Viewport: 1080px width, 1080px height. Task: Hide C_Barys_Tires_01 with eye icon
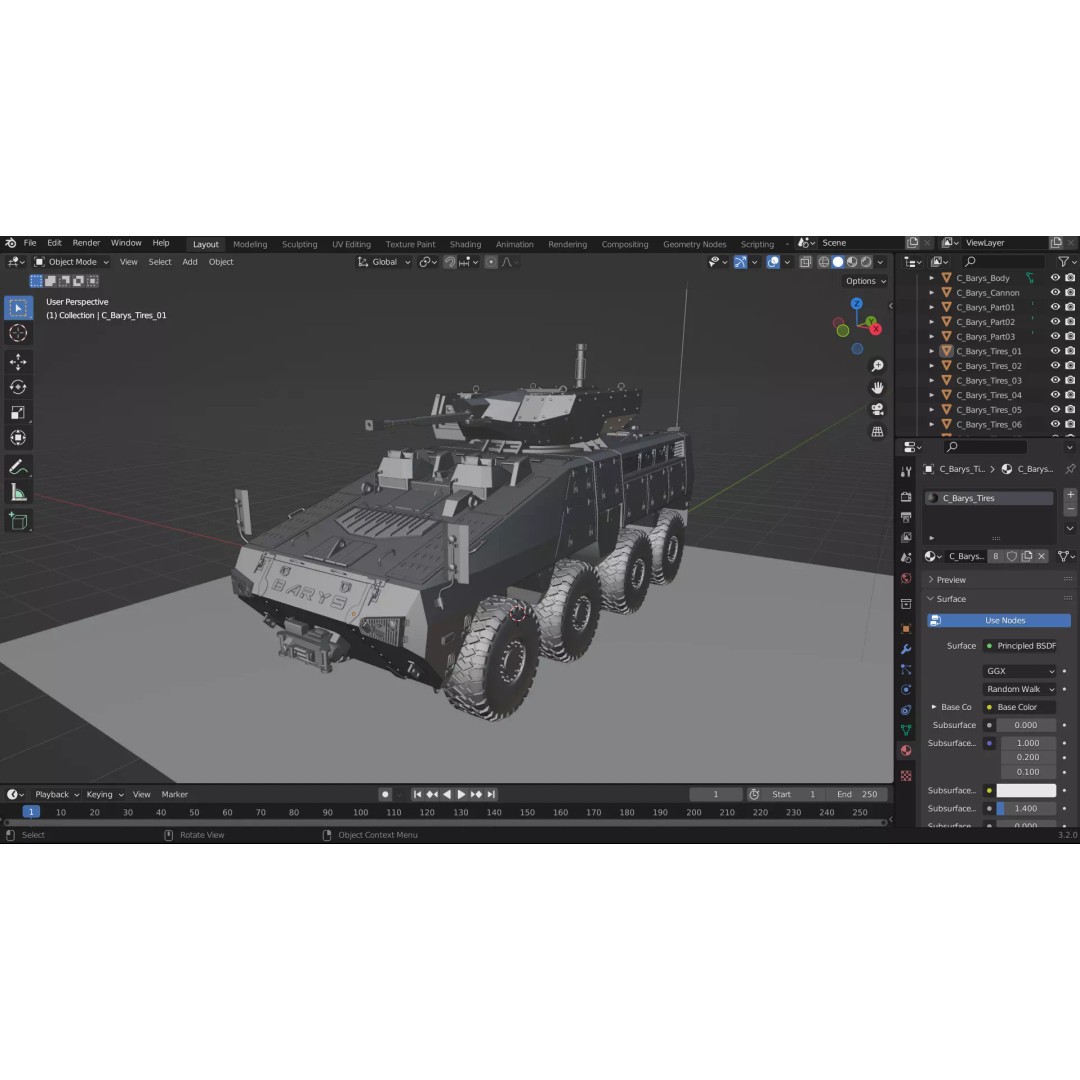pos(1055,351)
